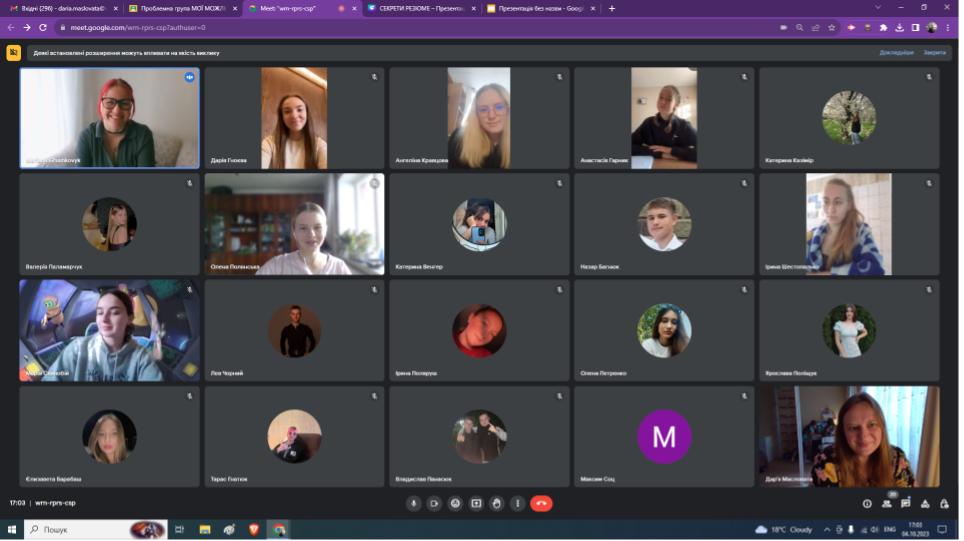Click the red leave call button
Screen dimensions: 964x541
click(x=541, y=503)
